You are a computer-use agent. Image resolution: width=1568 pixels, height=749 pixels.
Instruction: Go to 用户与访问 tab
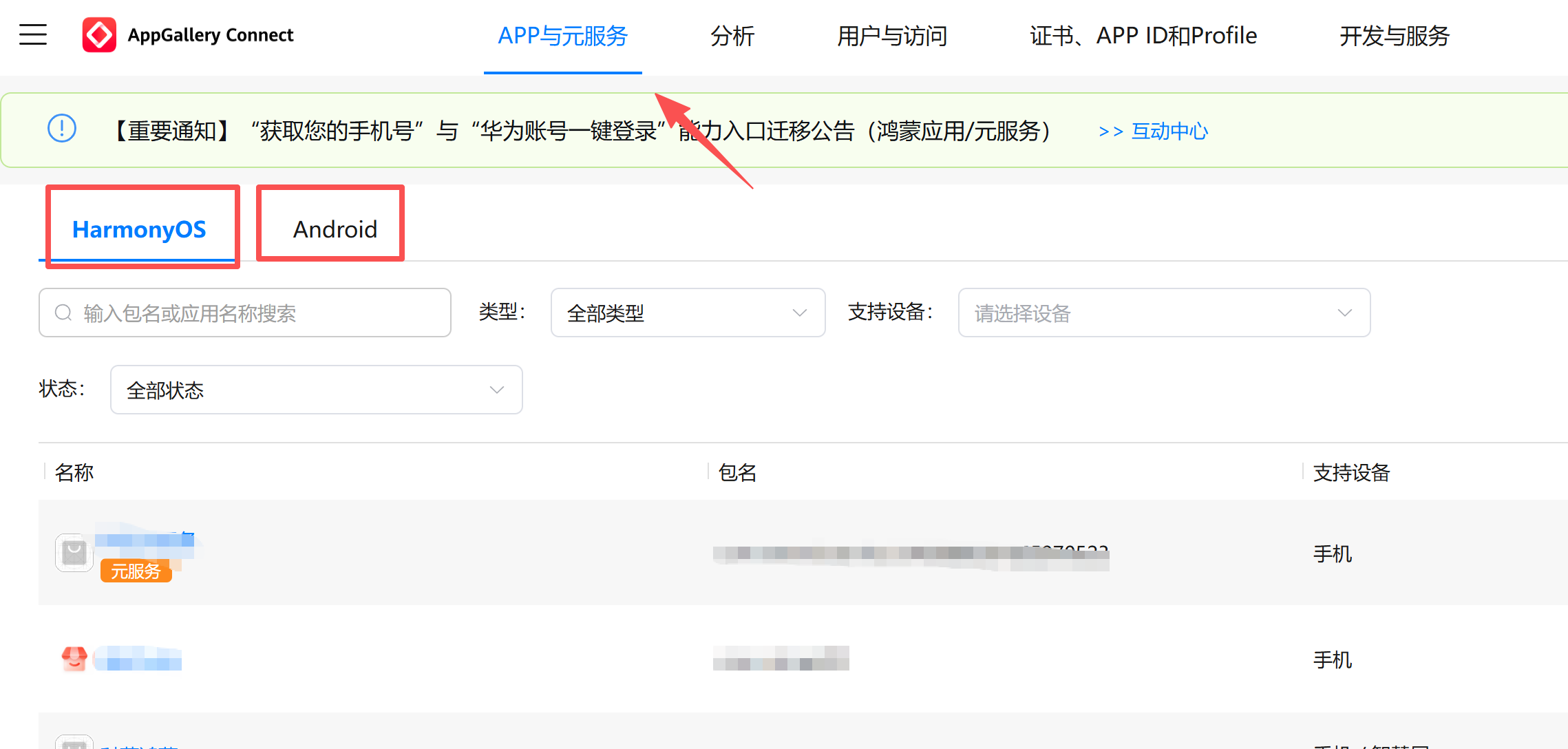pyautogui.click(x=892, y=36)
